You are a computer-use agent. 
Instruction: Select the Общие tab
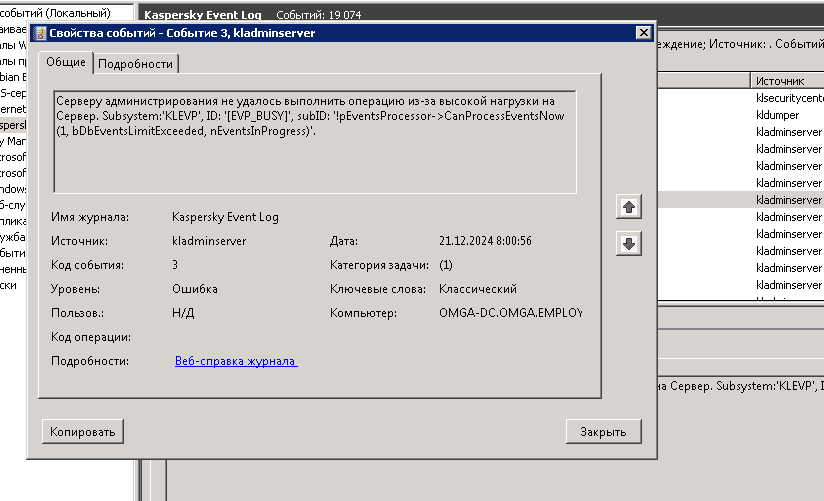(x=66, y=62)
